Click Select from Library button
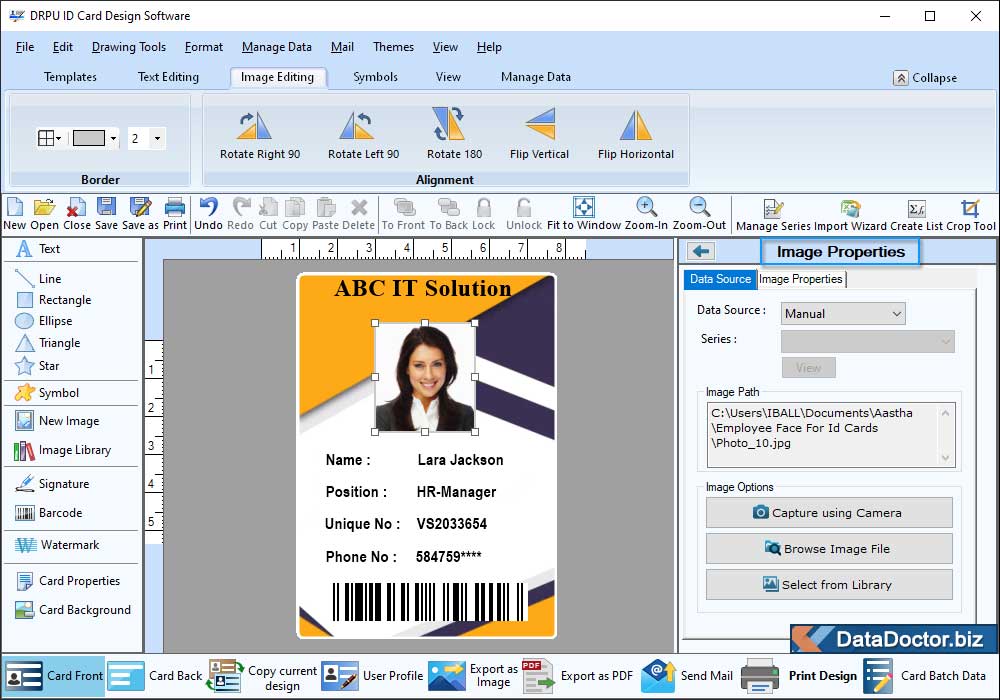The image size is (1000, 700). click(829, 585)
